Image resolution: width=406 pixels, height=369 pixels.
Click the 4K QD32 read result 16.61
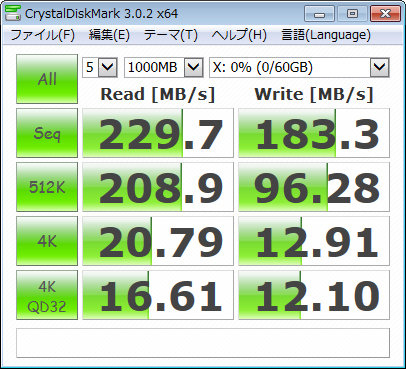pos(158,295)
